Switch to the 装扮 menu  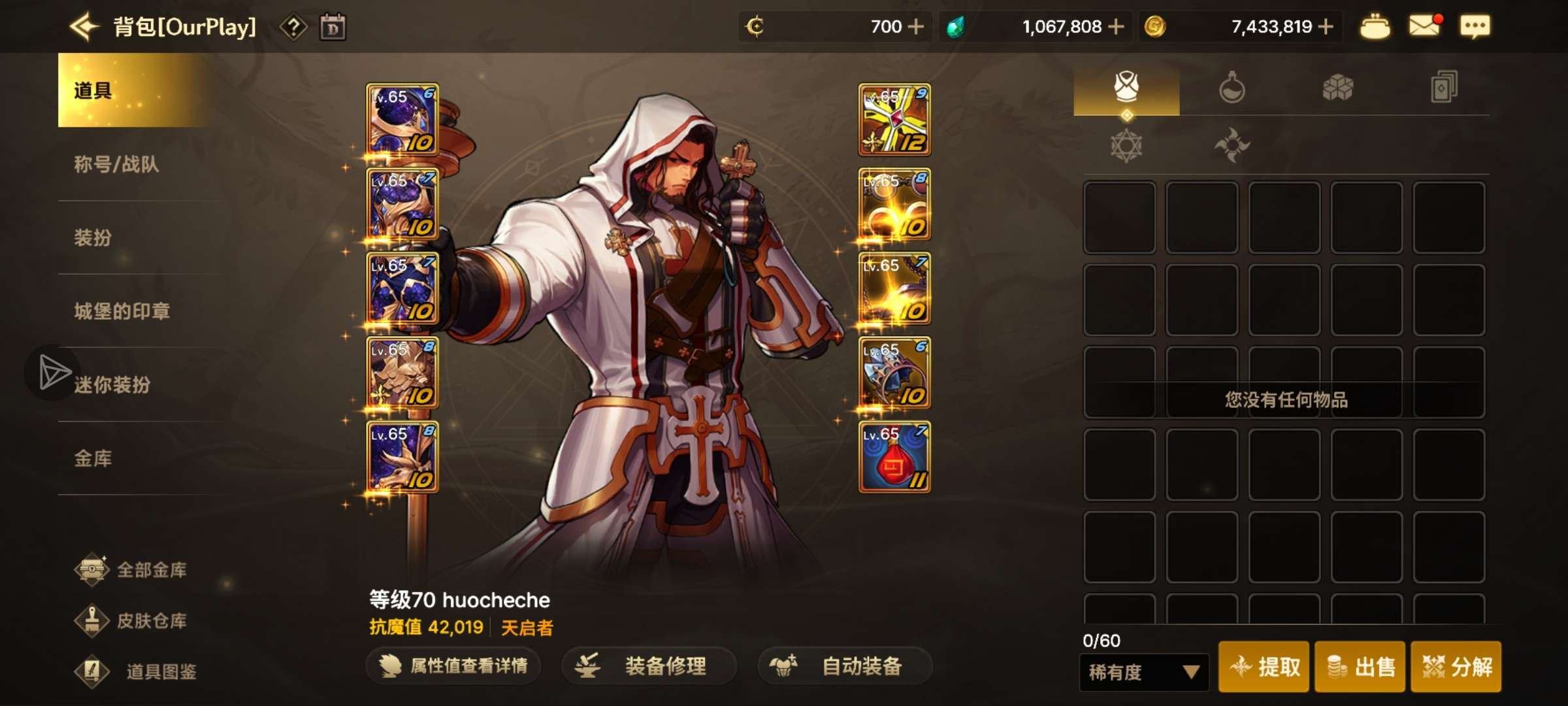93,238
